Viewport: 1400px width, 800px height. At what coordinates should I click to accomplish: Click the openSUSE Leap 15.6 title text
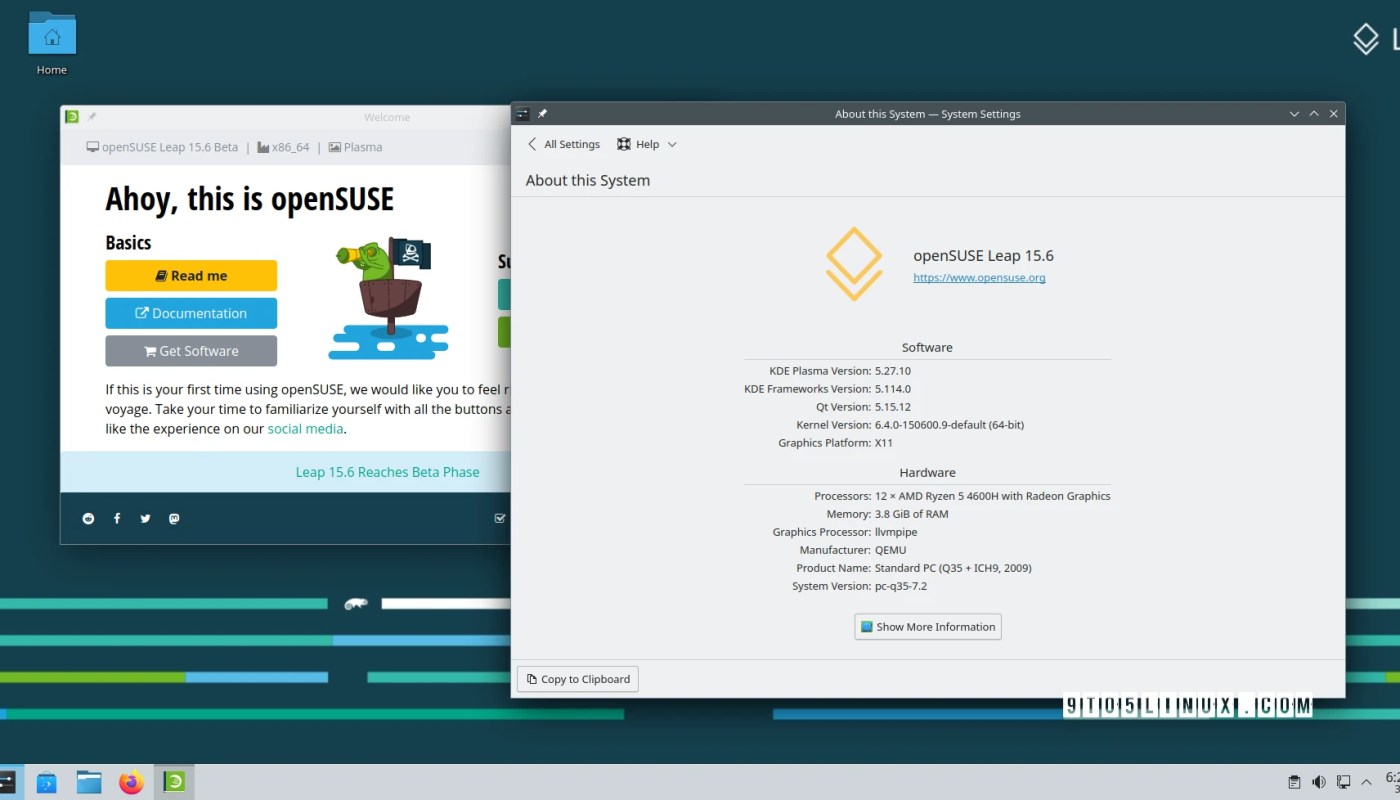tap(984, 256)
